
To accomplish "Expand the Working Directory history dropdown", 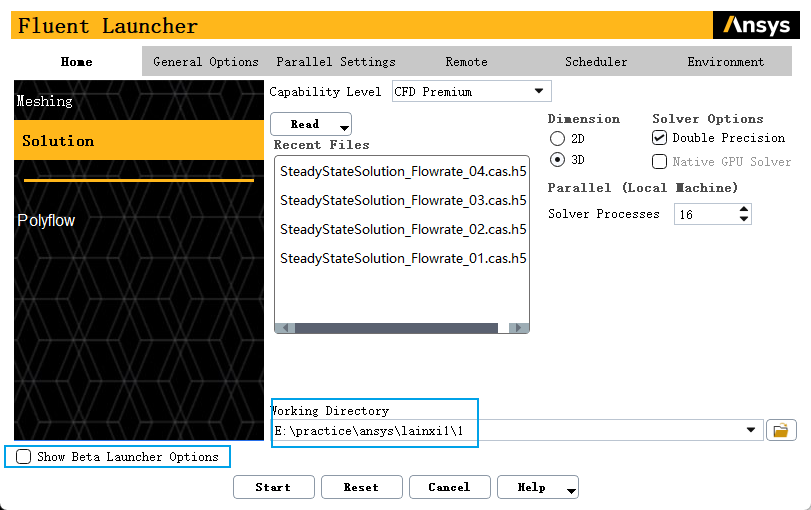I will coord(751,430).
